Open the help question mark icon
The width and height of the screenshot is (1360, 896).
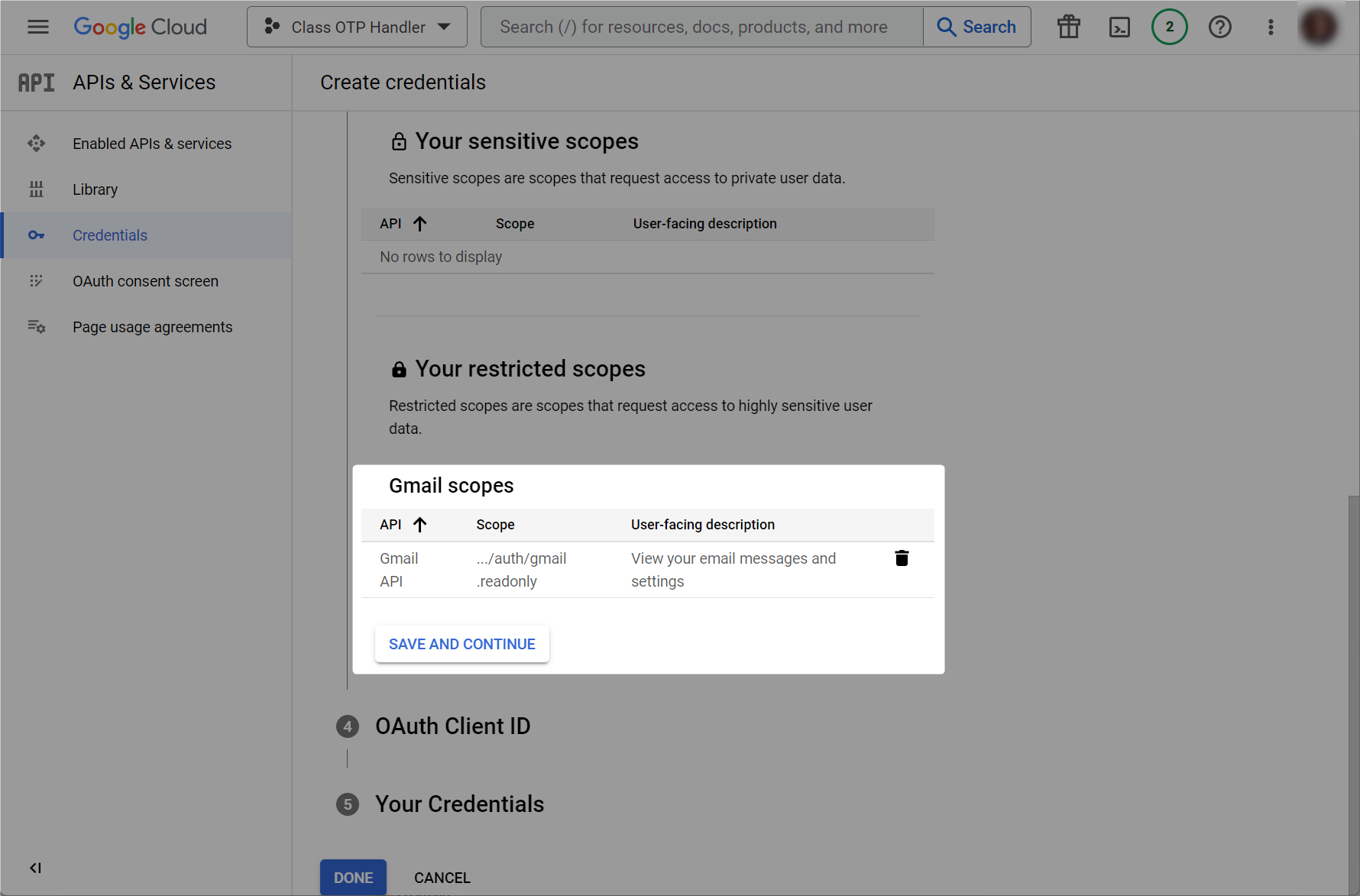(x=1219, y=27)
